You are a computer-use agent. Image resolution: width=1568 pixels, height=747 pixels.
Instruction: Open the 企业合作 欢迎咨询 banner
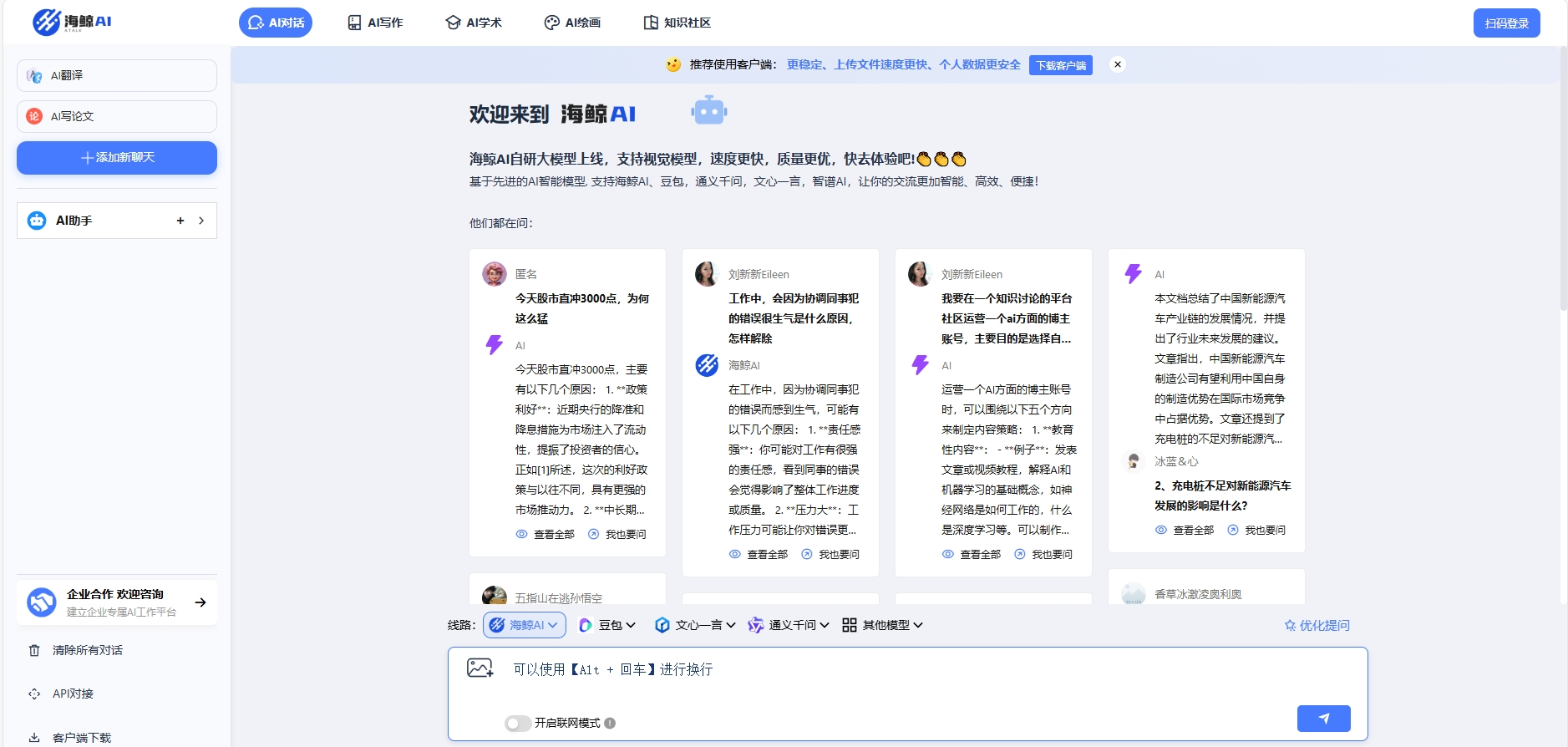coord(117,602)
